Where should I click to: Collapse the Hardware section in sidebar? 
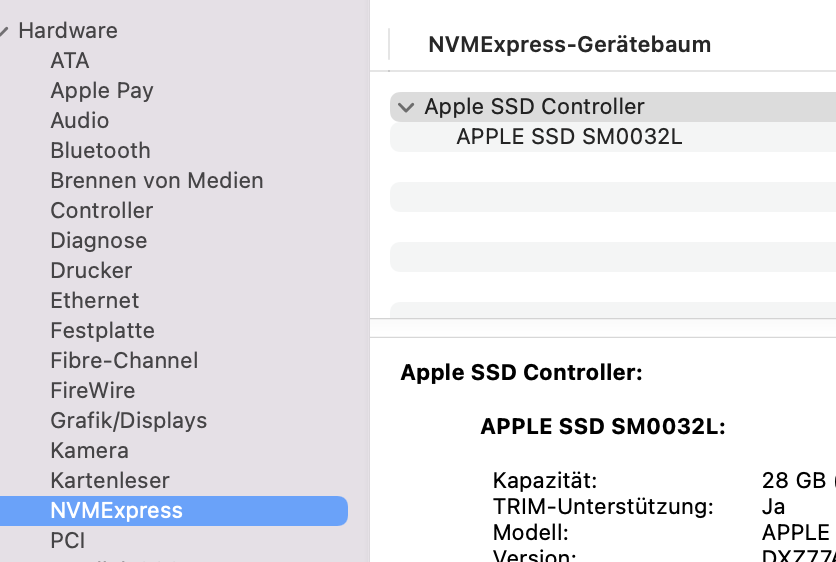click(x=5, y=31)
